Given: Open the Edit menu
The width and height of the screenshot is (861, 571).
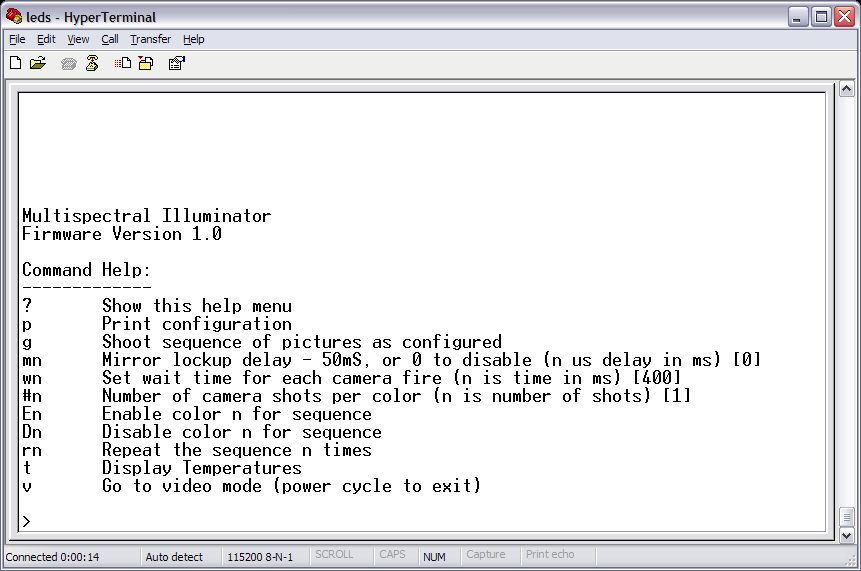Looking at the screenshot, I should click(46, 39).
